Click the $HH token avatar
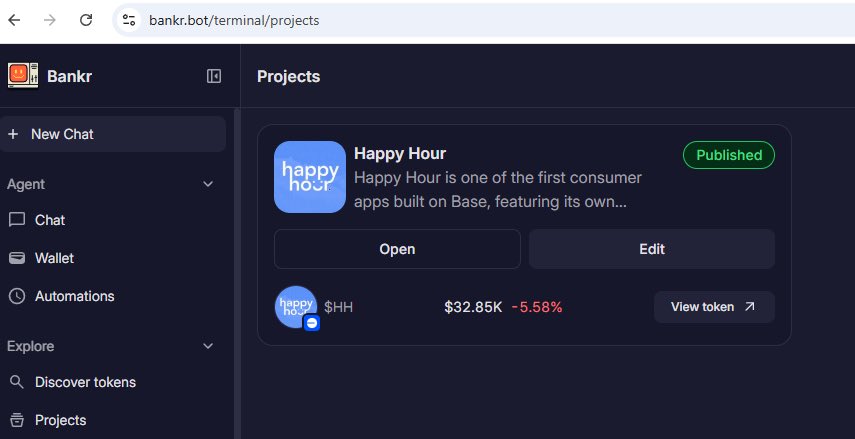This screenshot has height=439, width=855. (296, 308)
